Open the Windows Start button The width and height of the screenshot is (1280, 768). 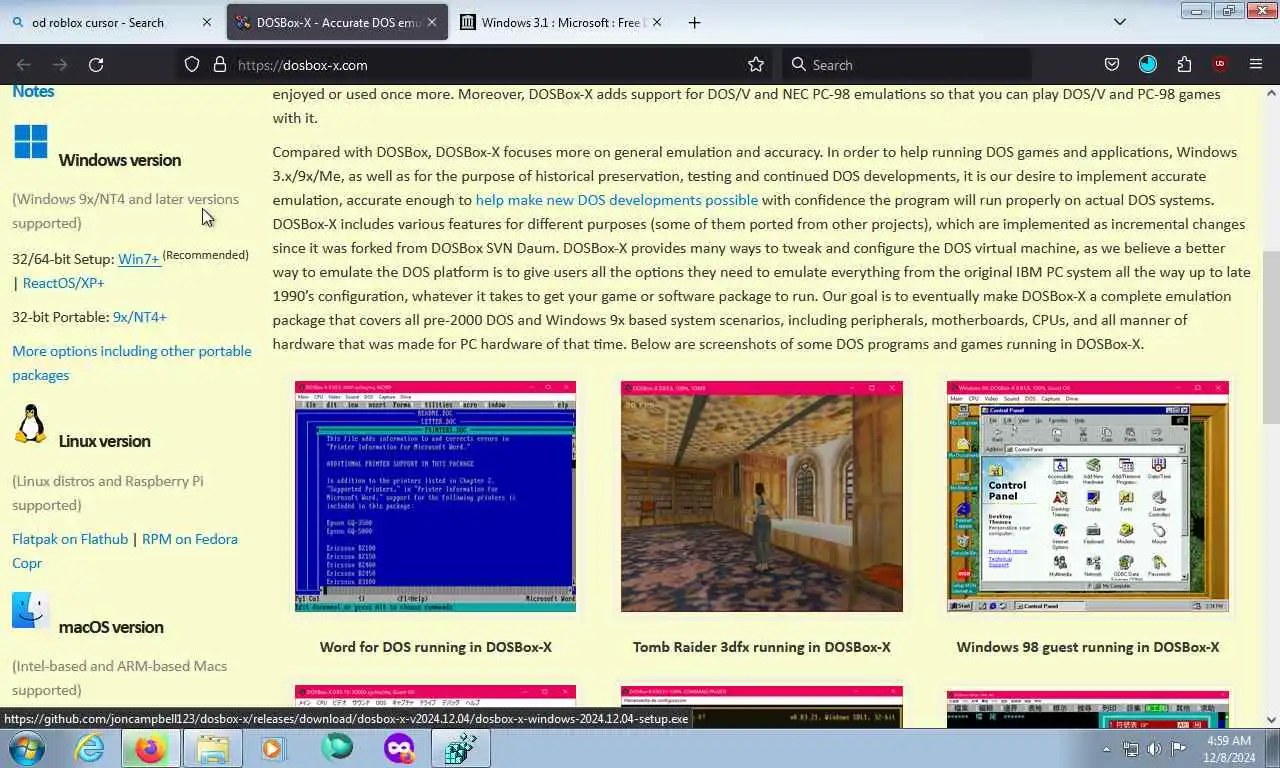[x=27, y=748]
